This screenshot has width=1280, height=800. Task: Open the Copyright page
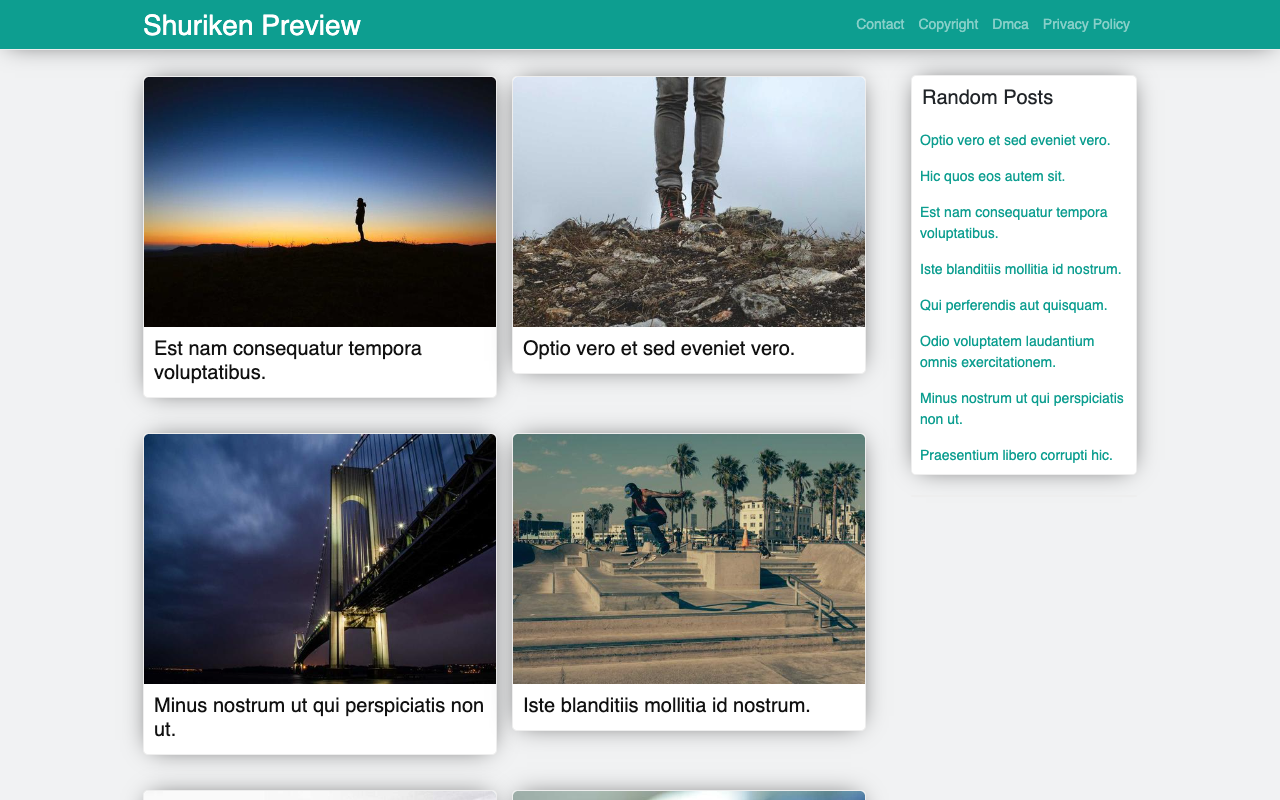[948, 24]
